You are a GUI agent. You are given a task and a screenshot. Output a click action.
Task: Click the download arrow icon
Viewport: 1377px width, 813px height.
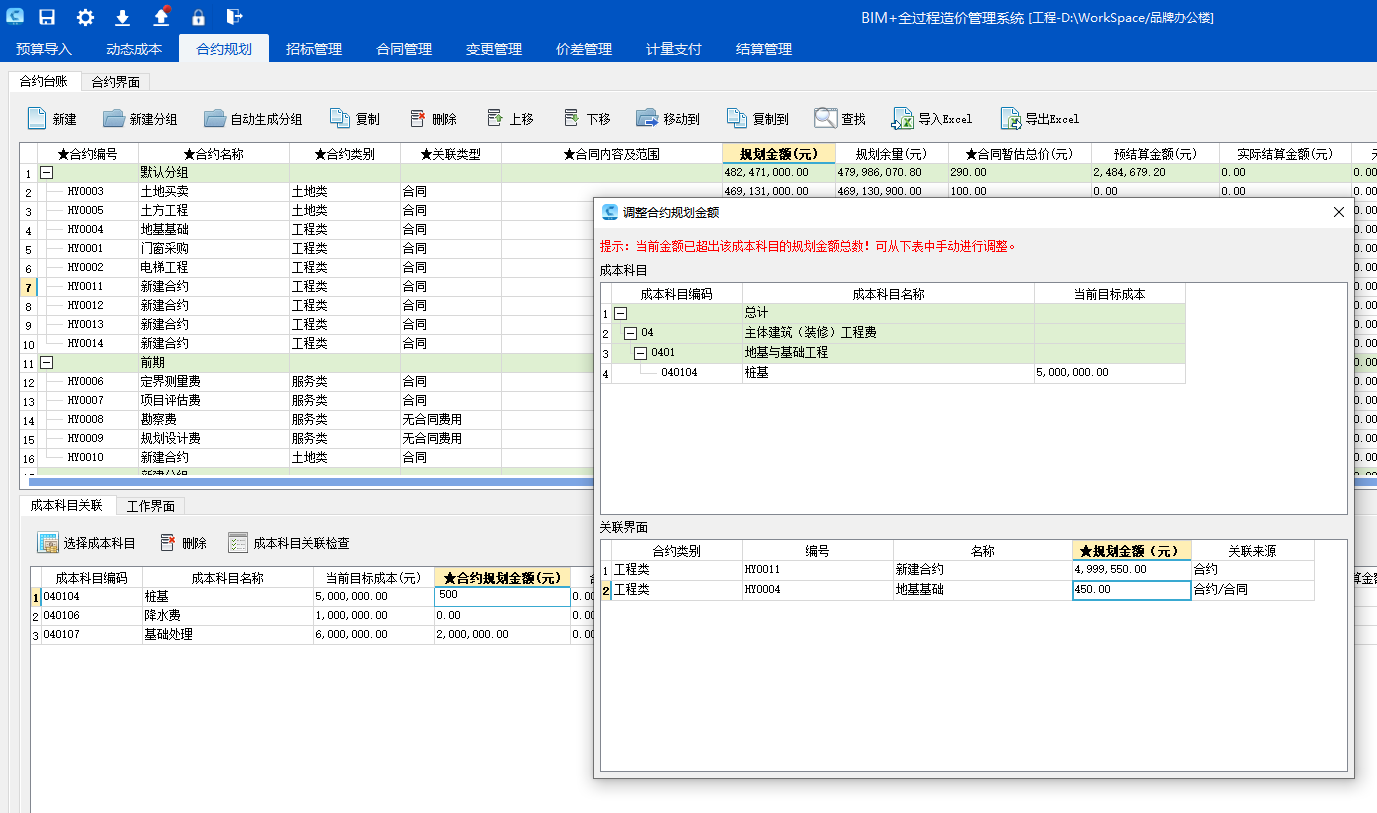pos(123,17)
